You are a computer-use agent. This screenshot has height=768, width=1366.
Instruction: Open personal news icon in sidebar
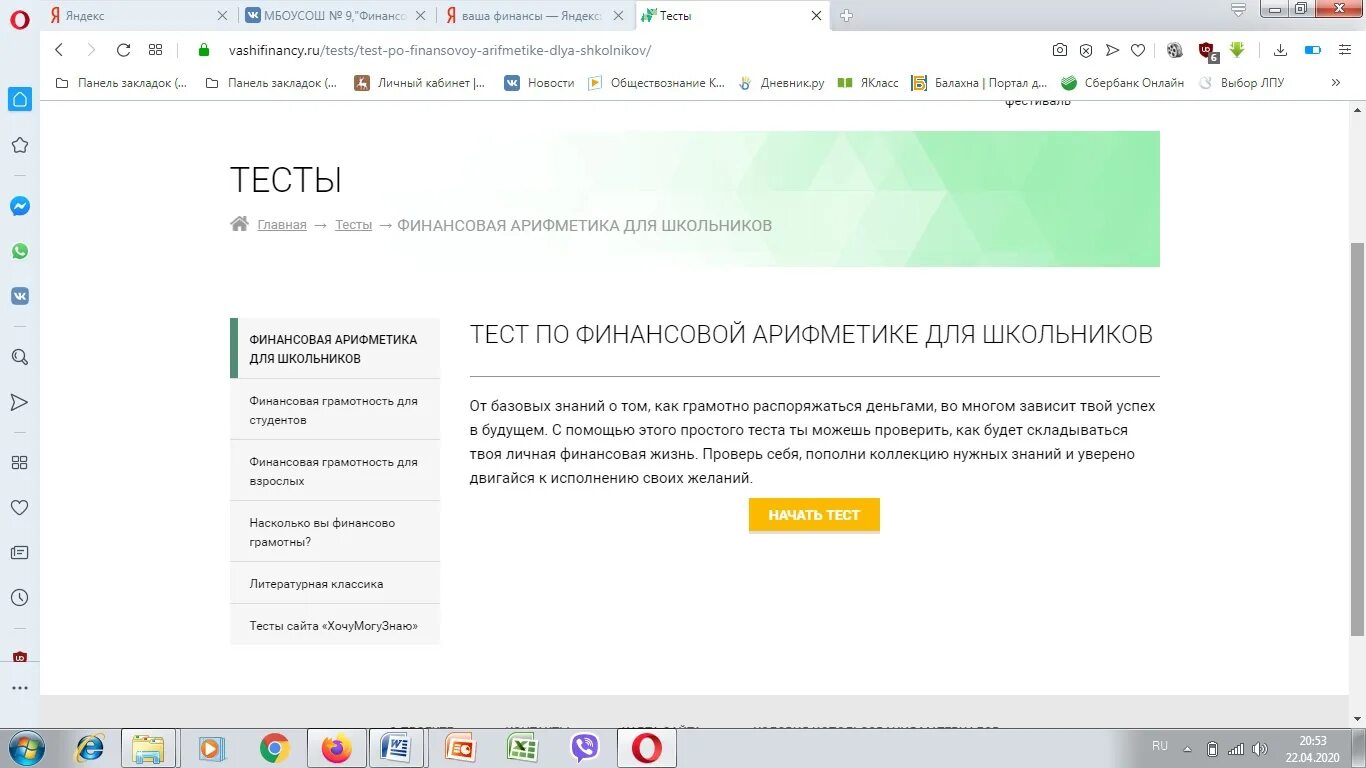tap(19, 553)
